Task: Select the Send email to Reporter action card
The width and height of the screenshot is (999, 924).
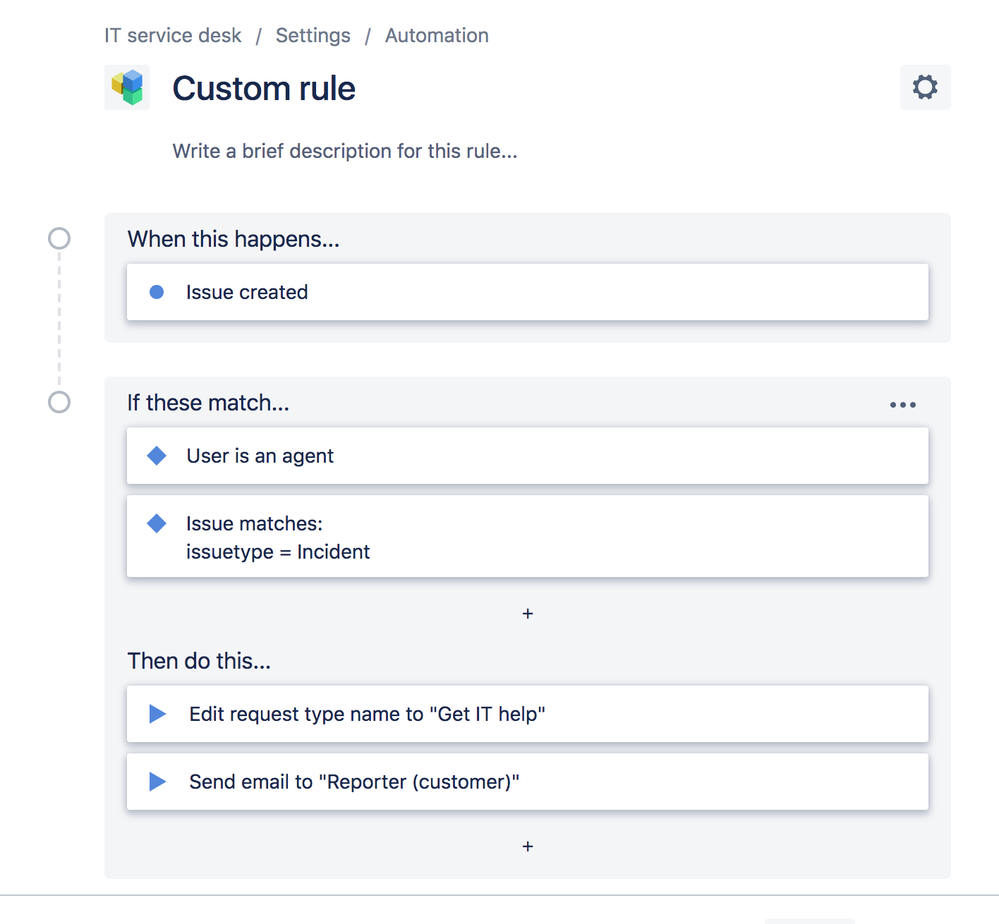Action: click(527, 781)
